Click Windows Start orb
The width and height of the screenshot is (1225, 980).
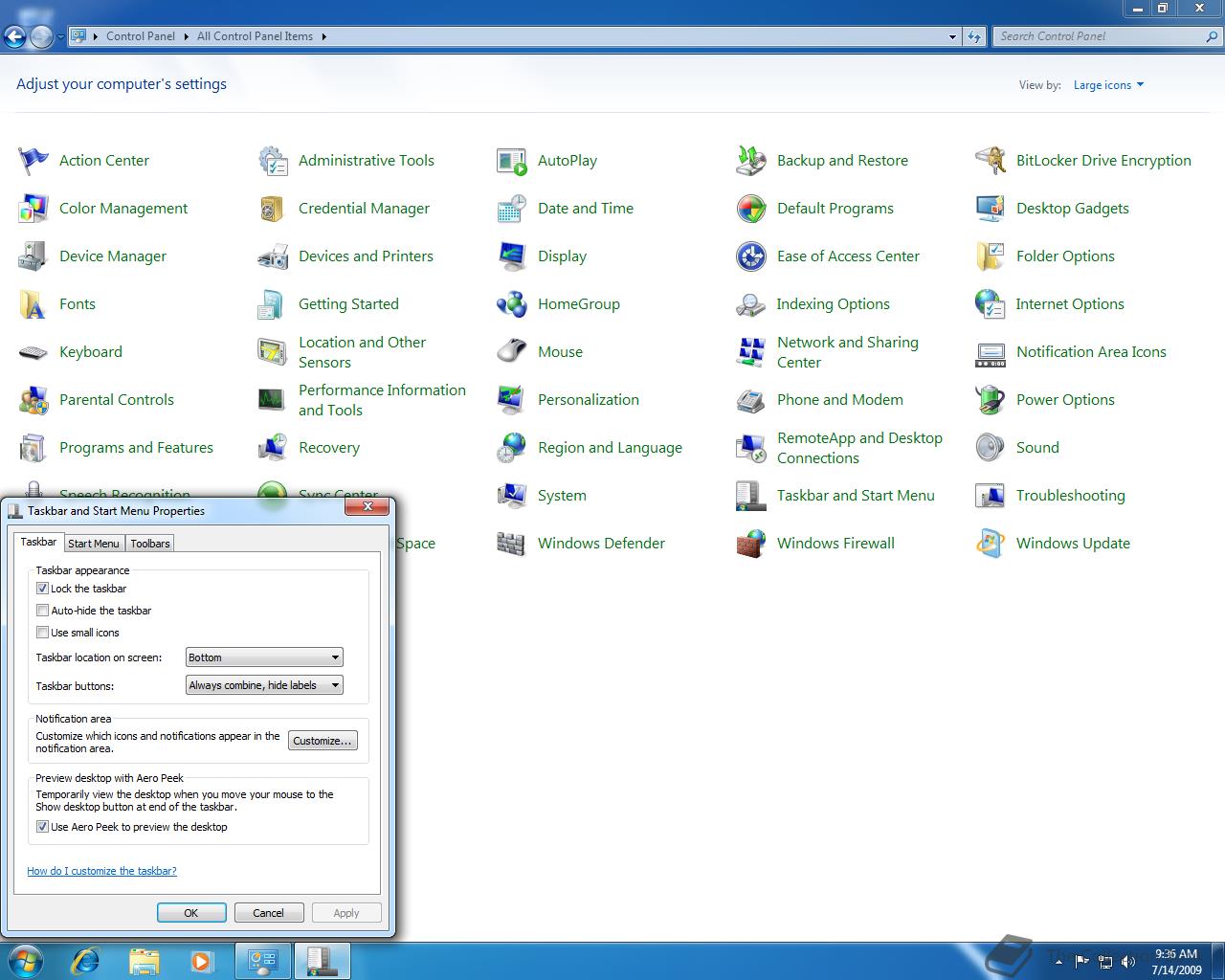pyautogui.click(x=25, y=961)
